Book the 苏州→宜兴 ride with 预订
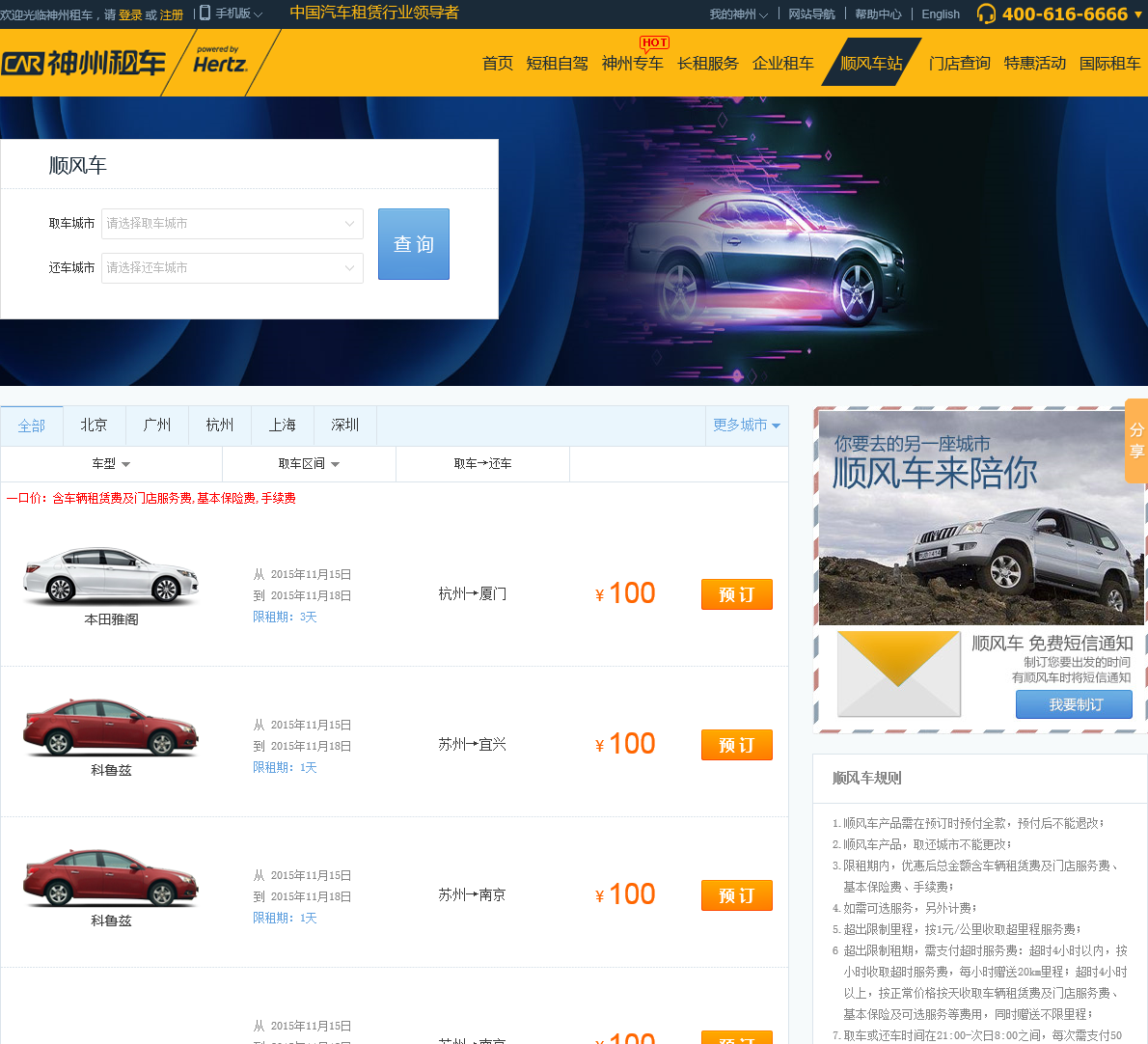 click(x=736, y=745)
